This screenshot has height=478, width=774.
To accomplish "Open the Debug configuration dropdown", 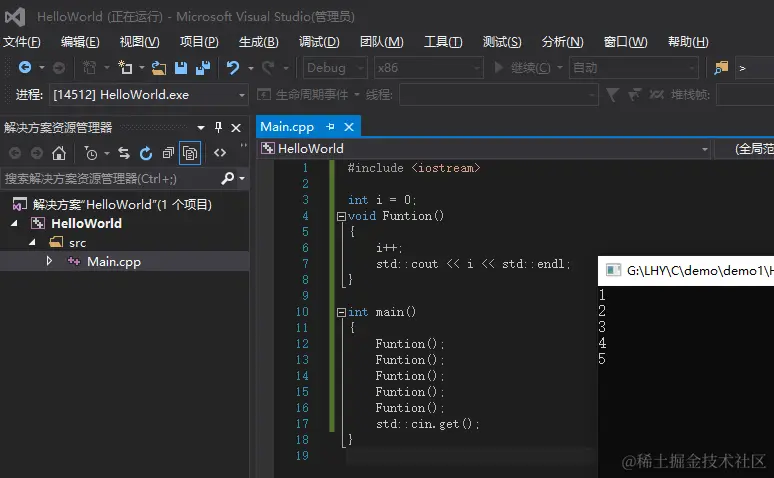I will point(335,68).
